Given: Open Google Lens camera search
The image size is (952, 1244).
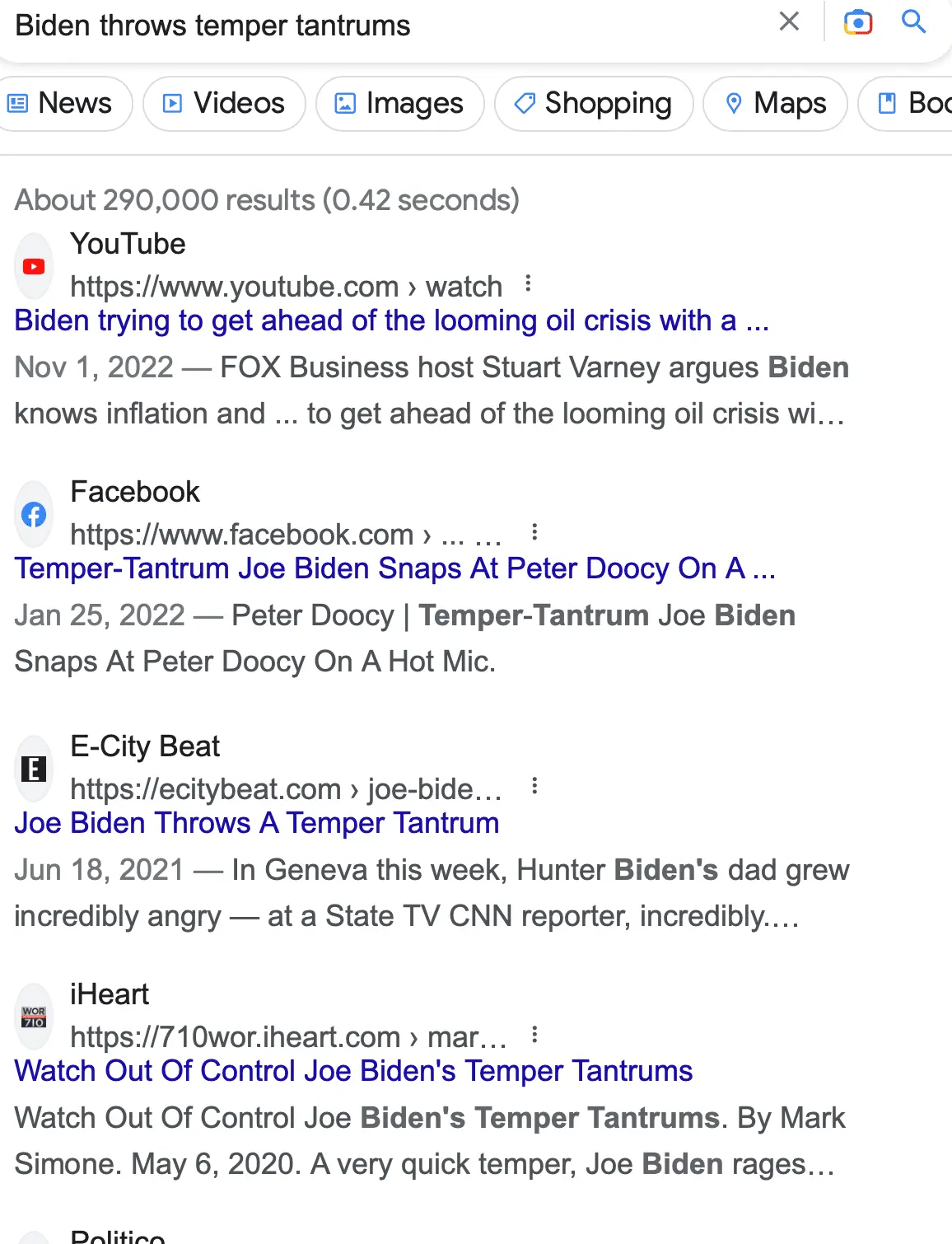Looking at the screenshot, I should pos(857,22).
